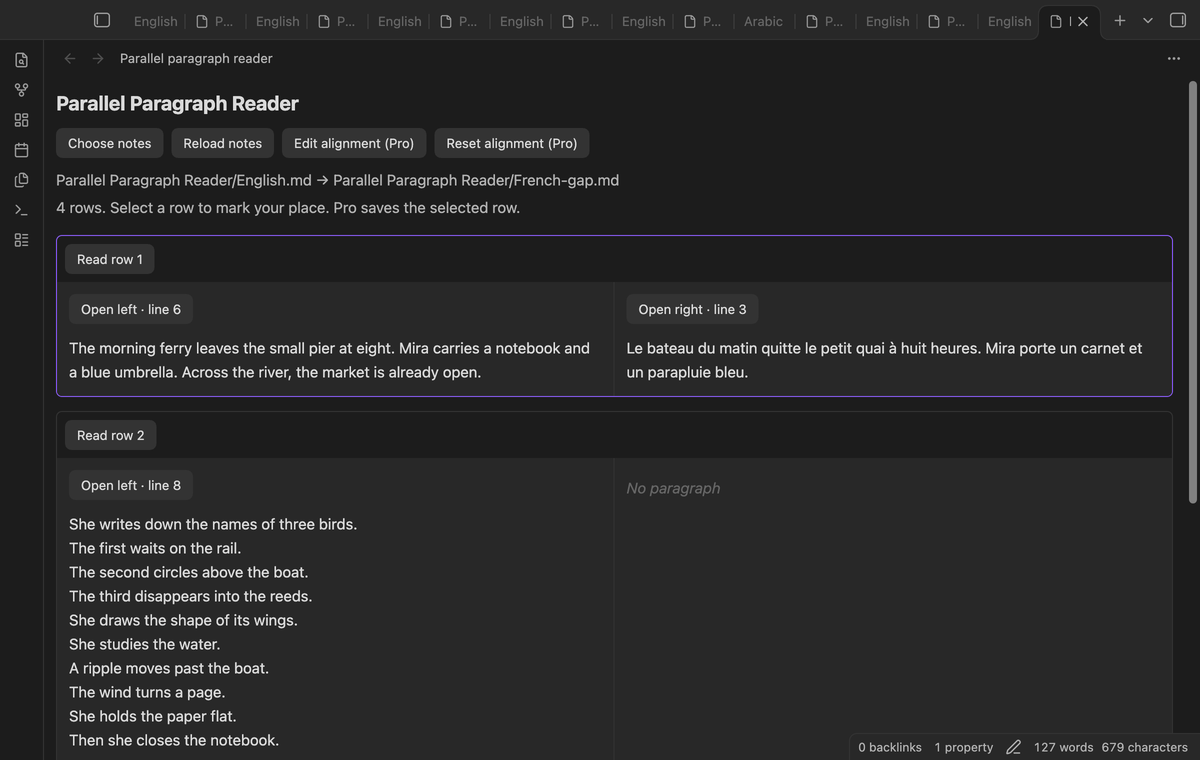The image size is (1200, 760).
Task: Click the line 'She studies the water.'
Action: 145,644
